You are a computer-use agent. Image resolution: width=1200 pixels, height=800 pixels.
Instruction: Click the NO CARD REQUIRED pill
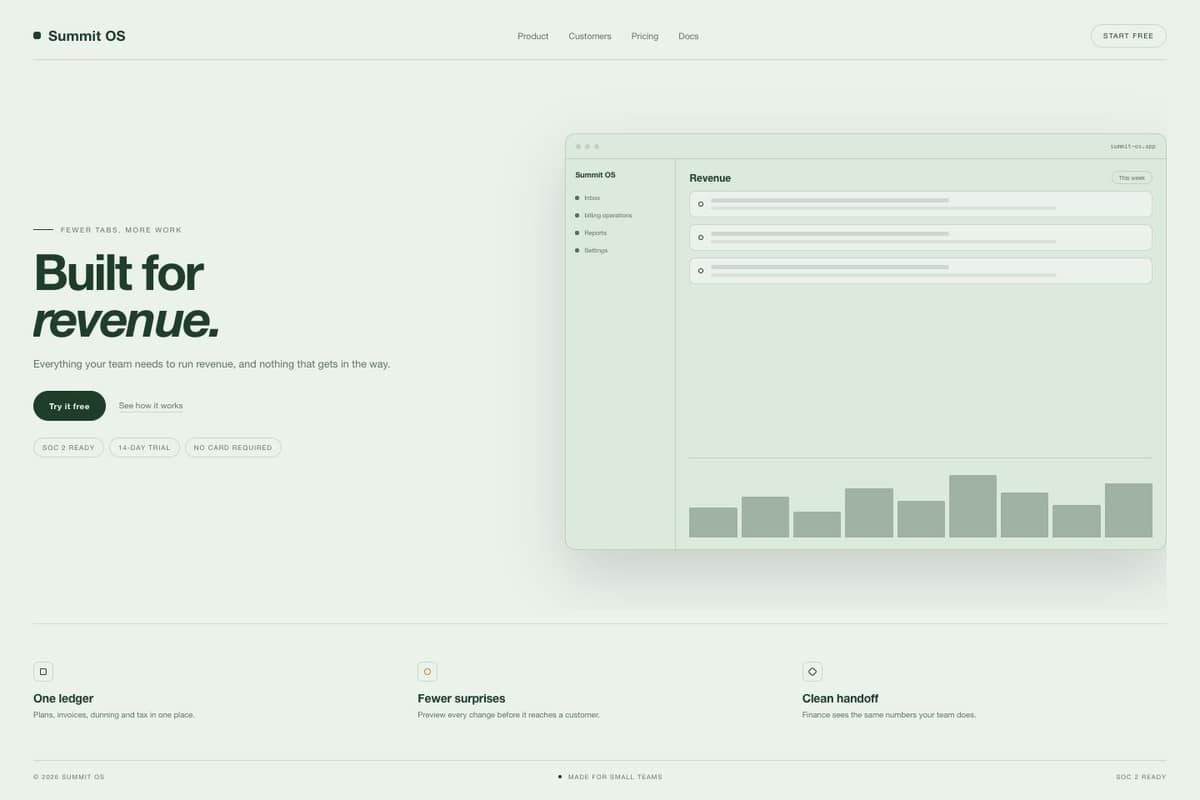tap(233, 447)
